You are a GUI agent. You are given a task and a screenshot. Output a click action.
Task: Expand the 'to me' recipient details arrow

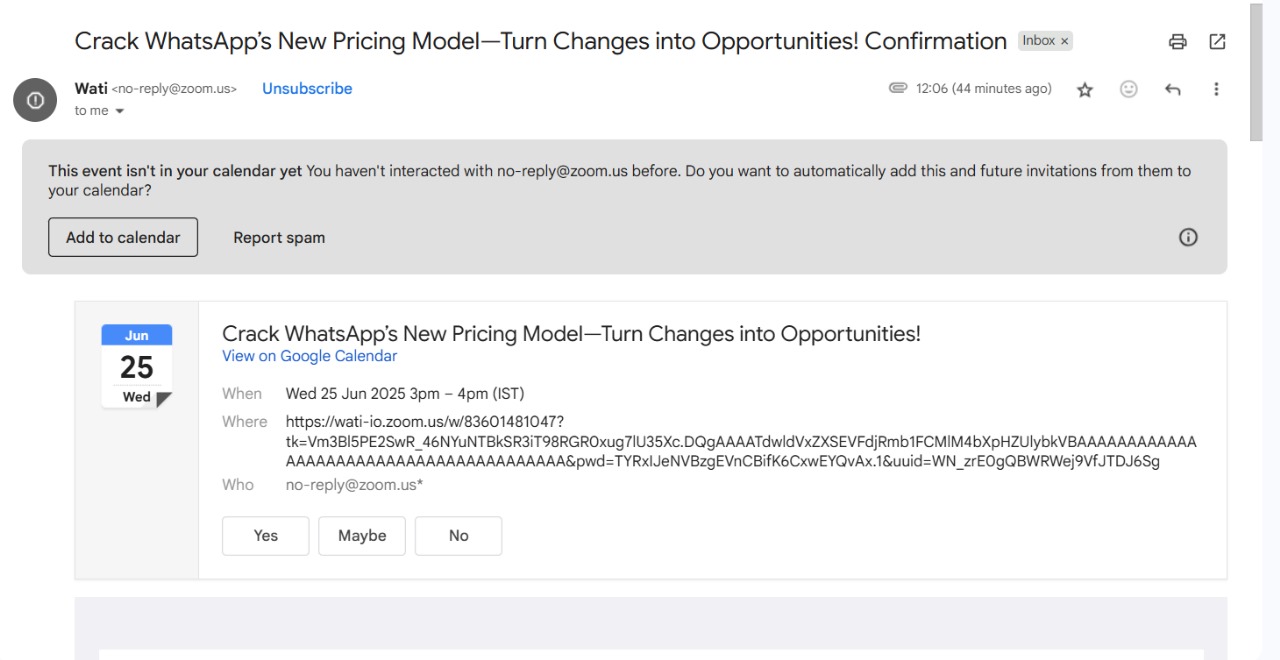(120, 111)
